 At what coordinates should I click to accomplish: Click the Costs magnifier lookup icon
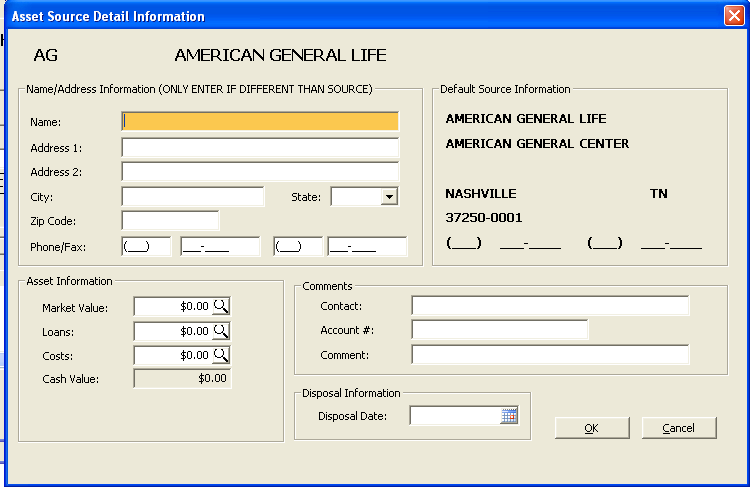[x=221, y=355]
